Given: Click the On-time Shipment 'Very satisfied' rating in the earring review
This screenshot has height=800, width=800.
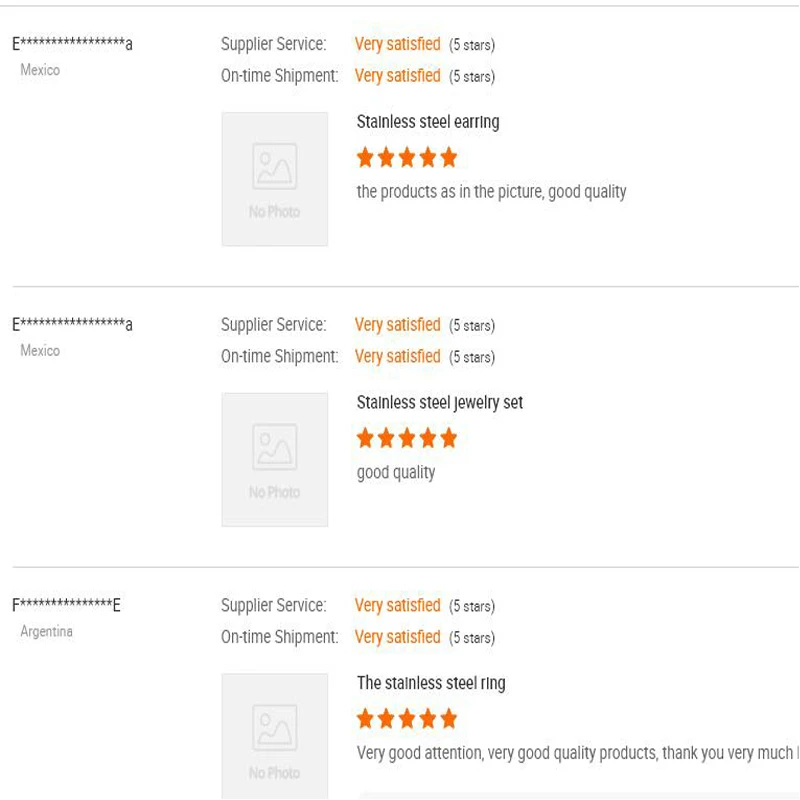Looking at the screenshot, I should 398,76.
